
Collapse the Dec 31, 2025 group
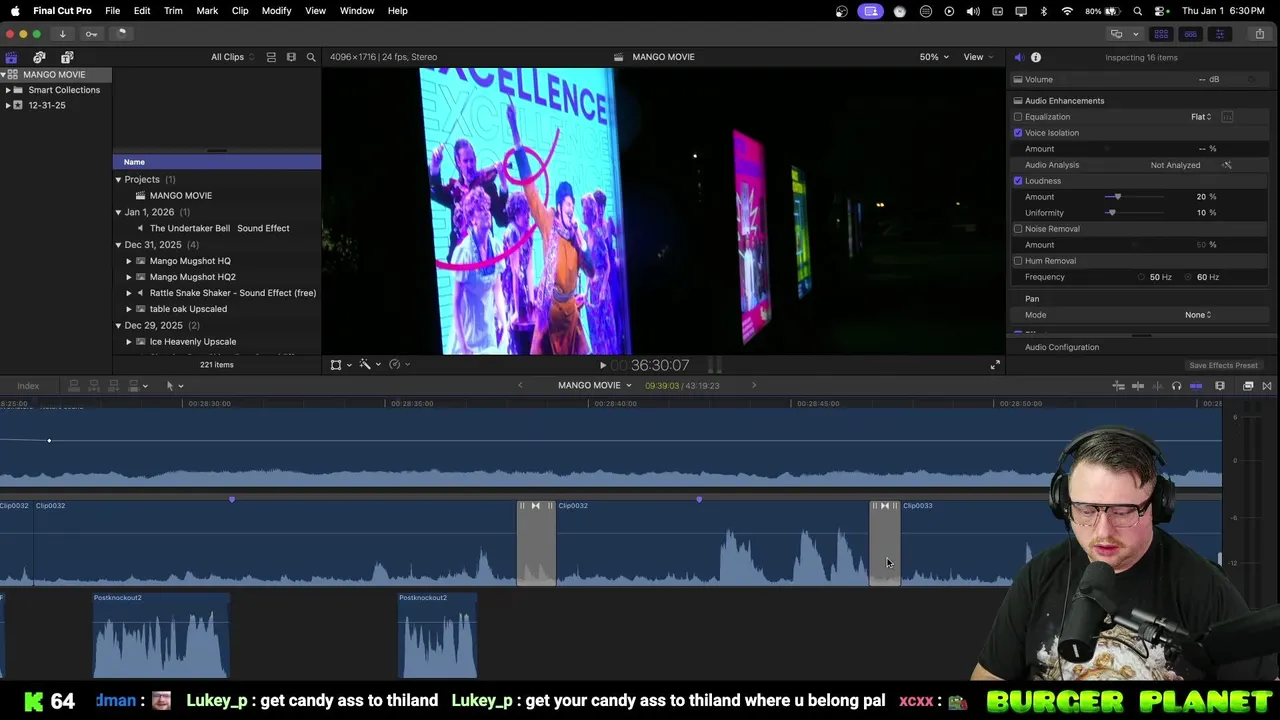click(118, 245)
